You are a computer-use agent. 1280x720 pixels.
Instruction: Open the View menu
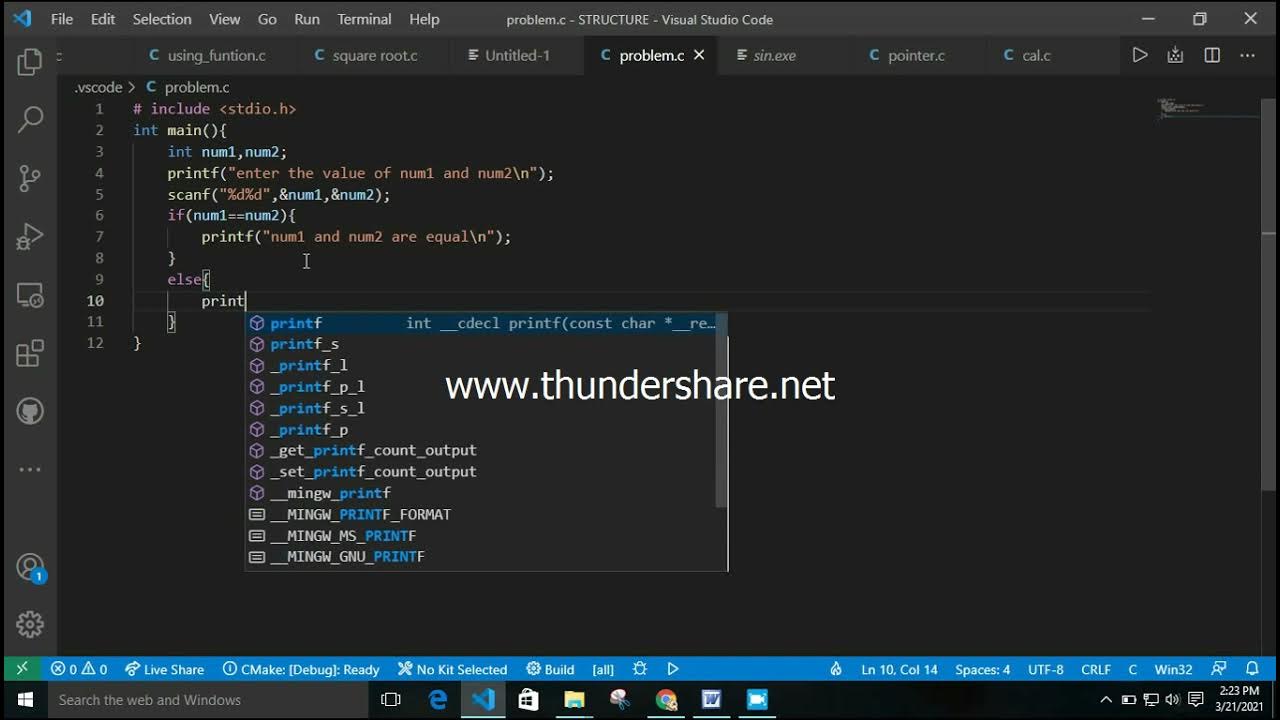click(225, 19)
